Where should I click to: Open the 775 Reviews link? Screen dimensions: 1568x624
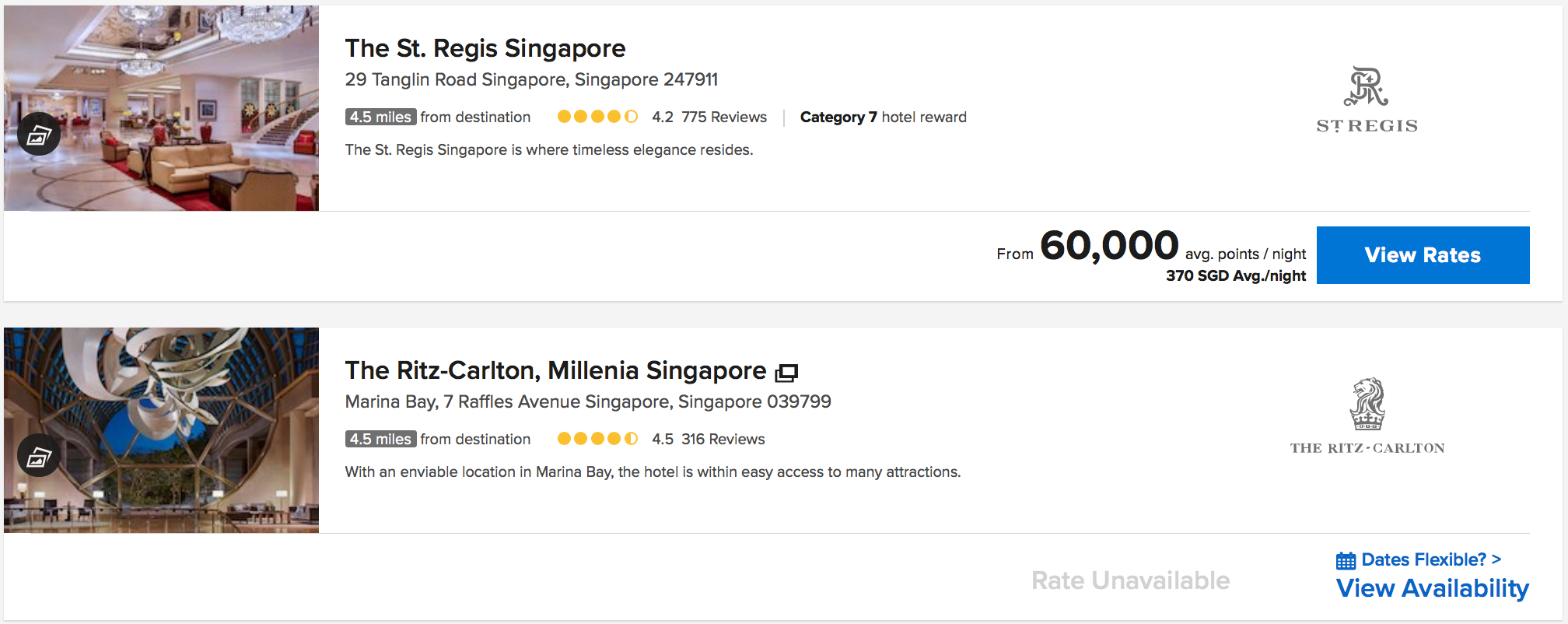pyautogui.click(x=723, y=117)
